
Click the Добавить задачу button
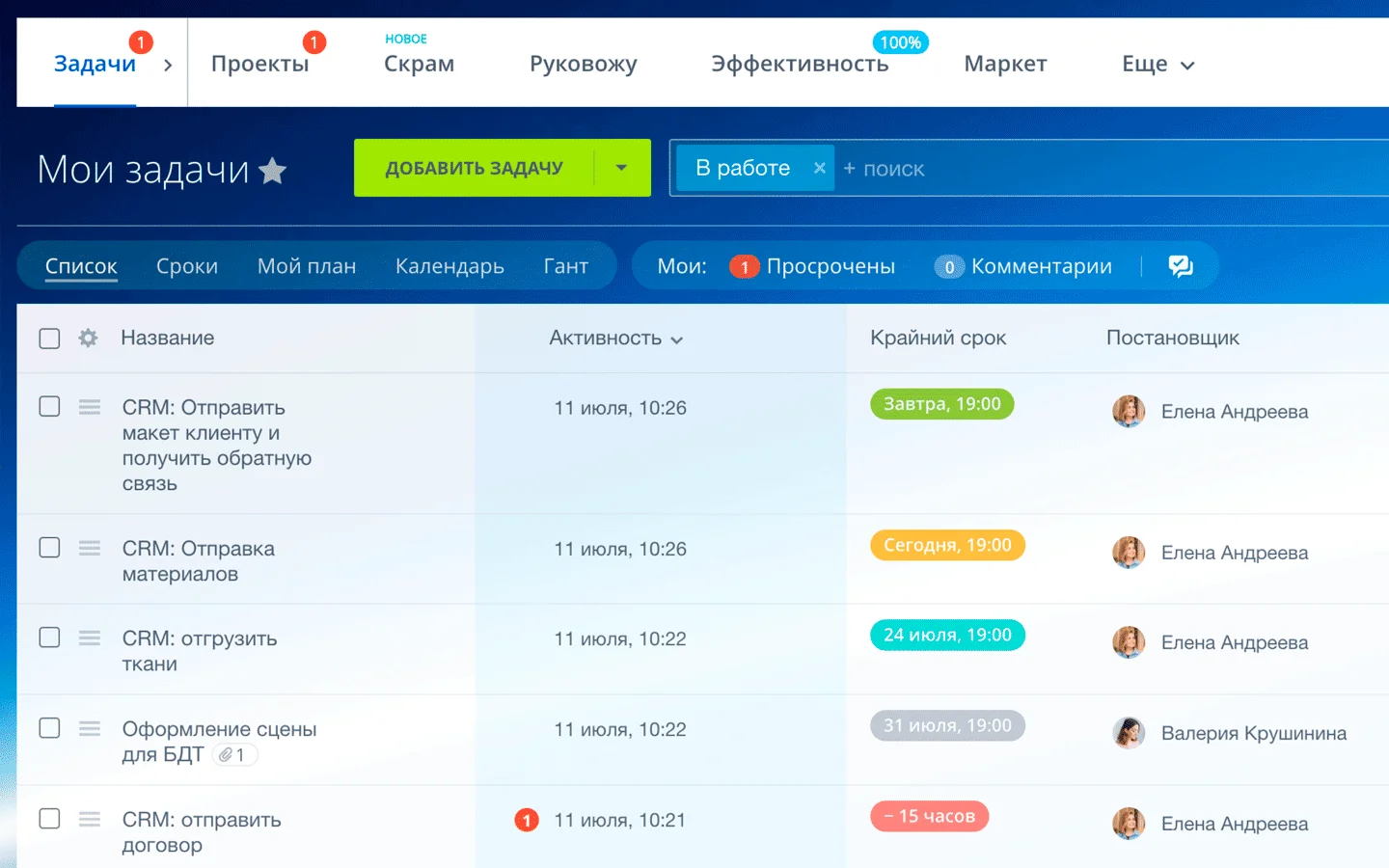[475, 168]
